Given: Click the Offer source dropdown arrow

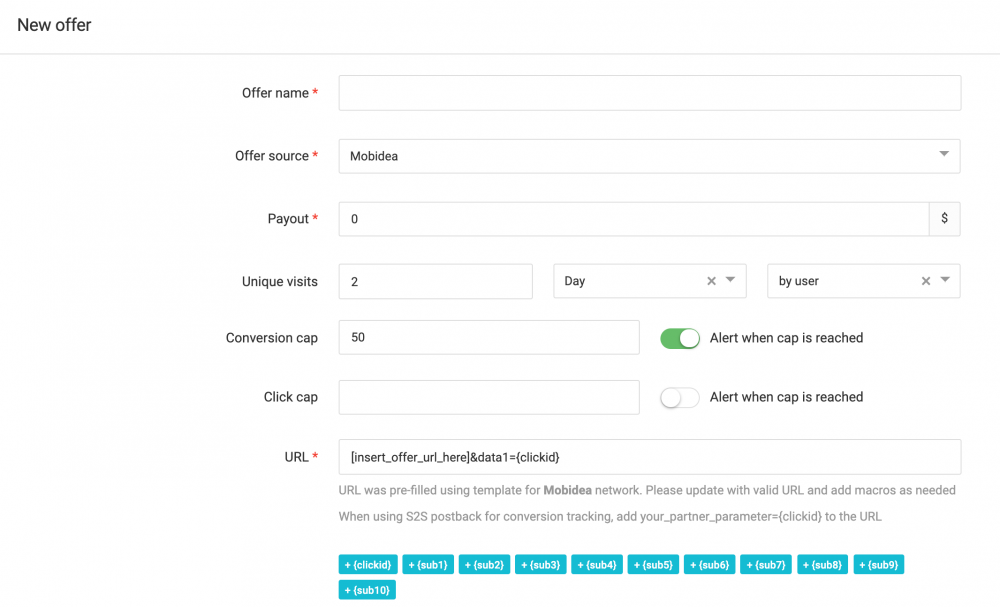Looking at the screenshot, I should [944, 154].
